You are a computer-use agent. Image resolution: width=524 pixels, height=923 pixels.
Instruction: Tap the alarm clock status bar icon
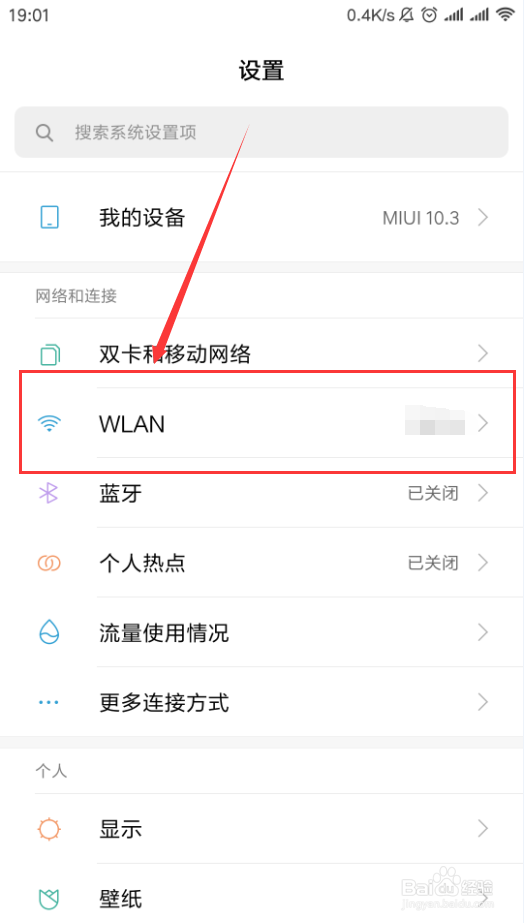430,15
